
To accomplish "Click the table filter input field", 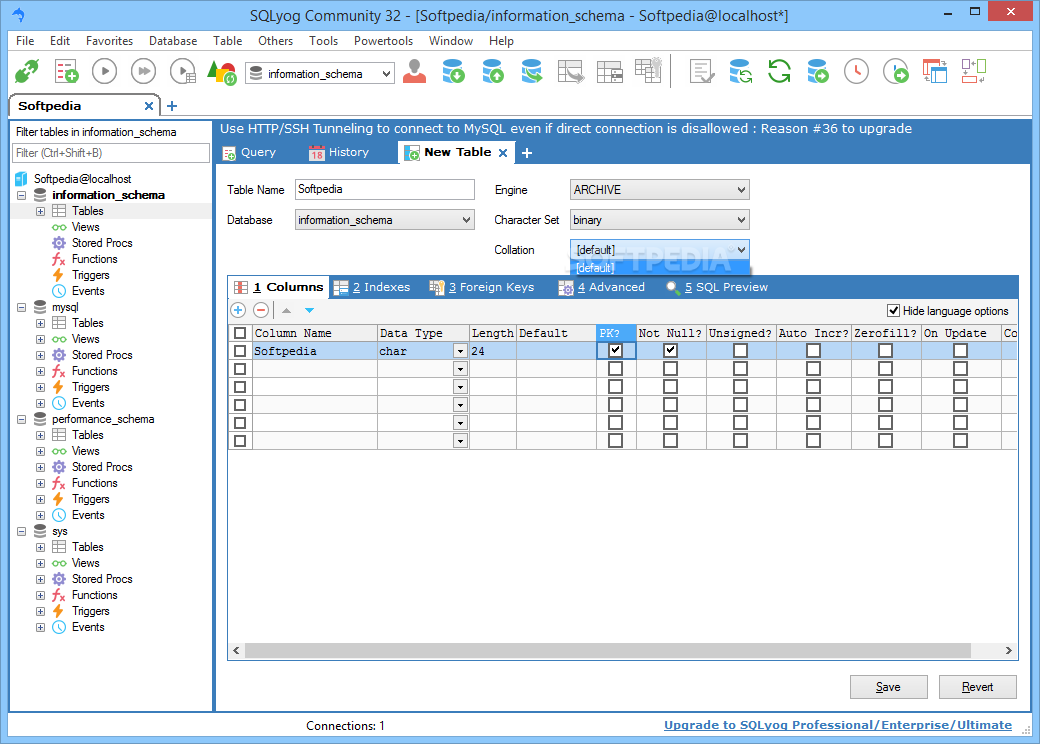I will point(111,153).
